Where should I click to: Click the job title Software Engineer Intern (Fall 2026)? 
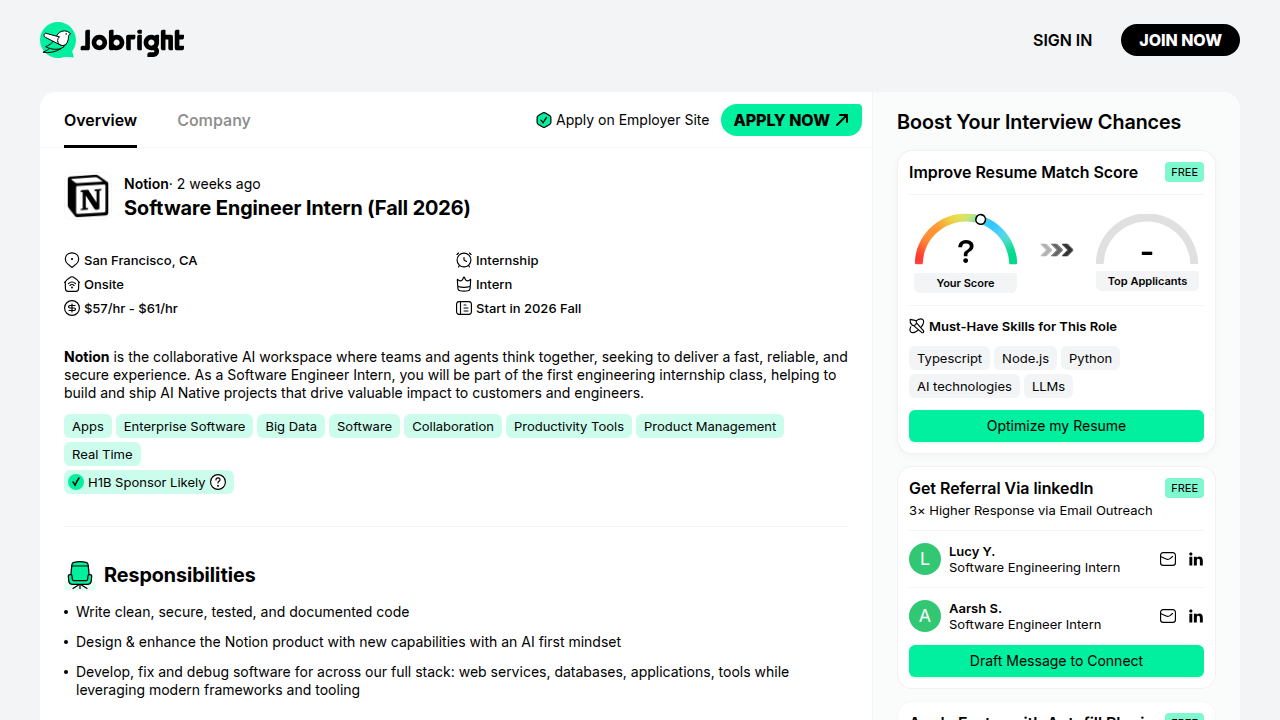[297, 208]
